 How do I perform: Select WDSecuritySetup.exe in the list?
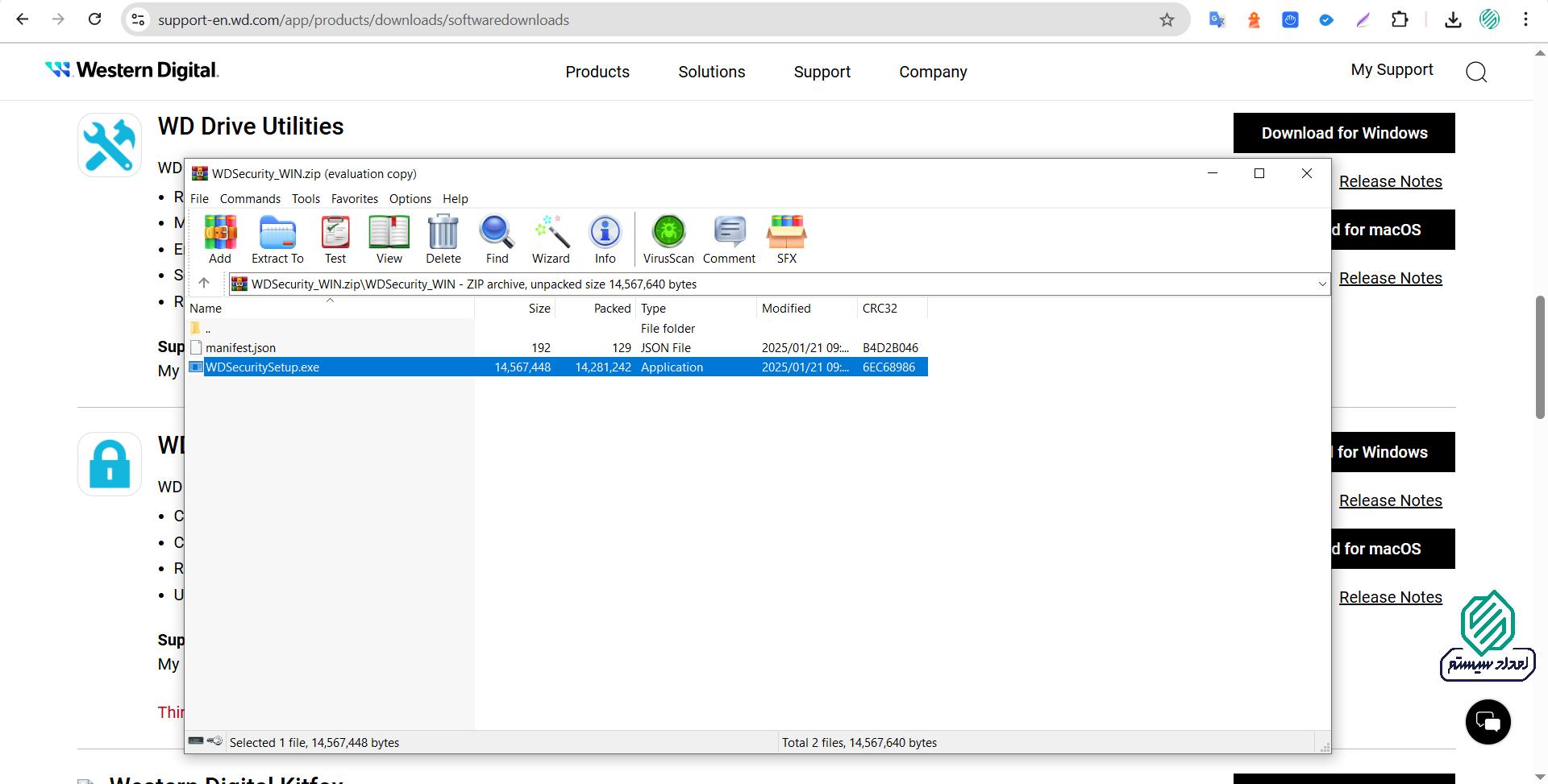point(558,367)
